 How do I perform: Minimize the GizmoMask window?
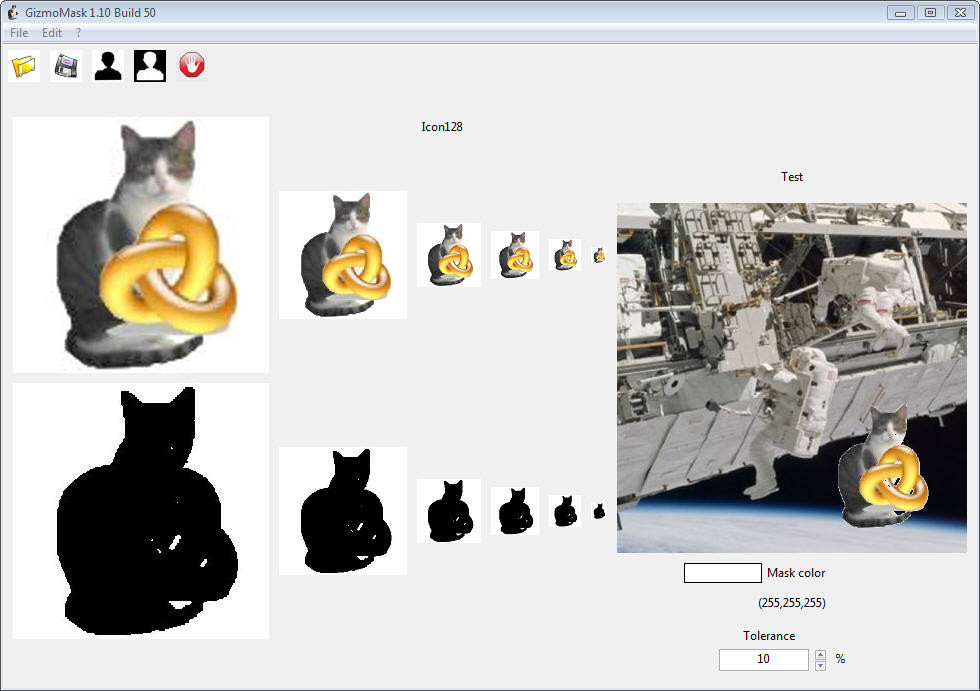901,12
